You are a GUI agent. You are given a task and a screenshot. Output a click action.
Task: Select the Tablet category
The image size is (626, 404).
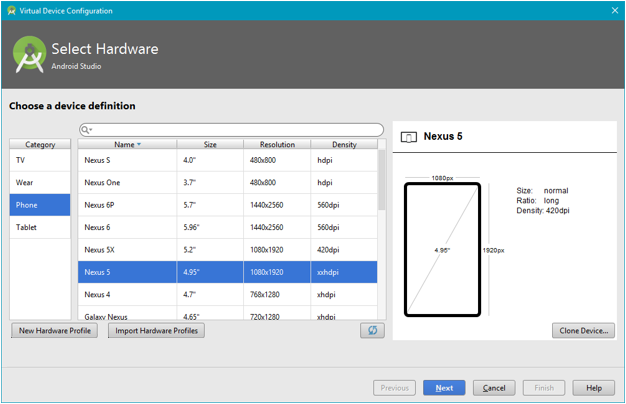point(40,228)
